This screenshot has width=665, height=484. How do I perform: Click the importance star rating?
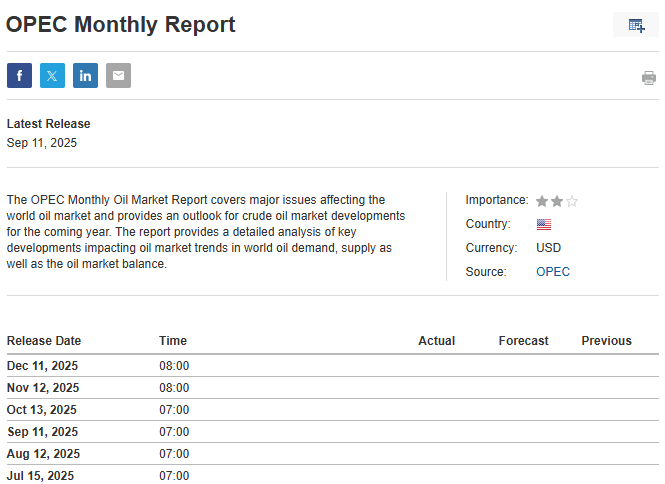click(557, 201)
